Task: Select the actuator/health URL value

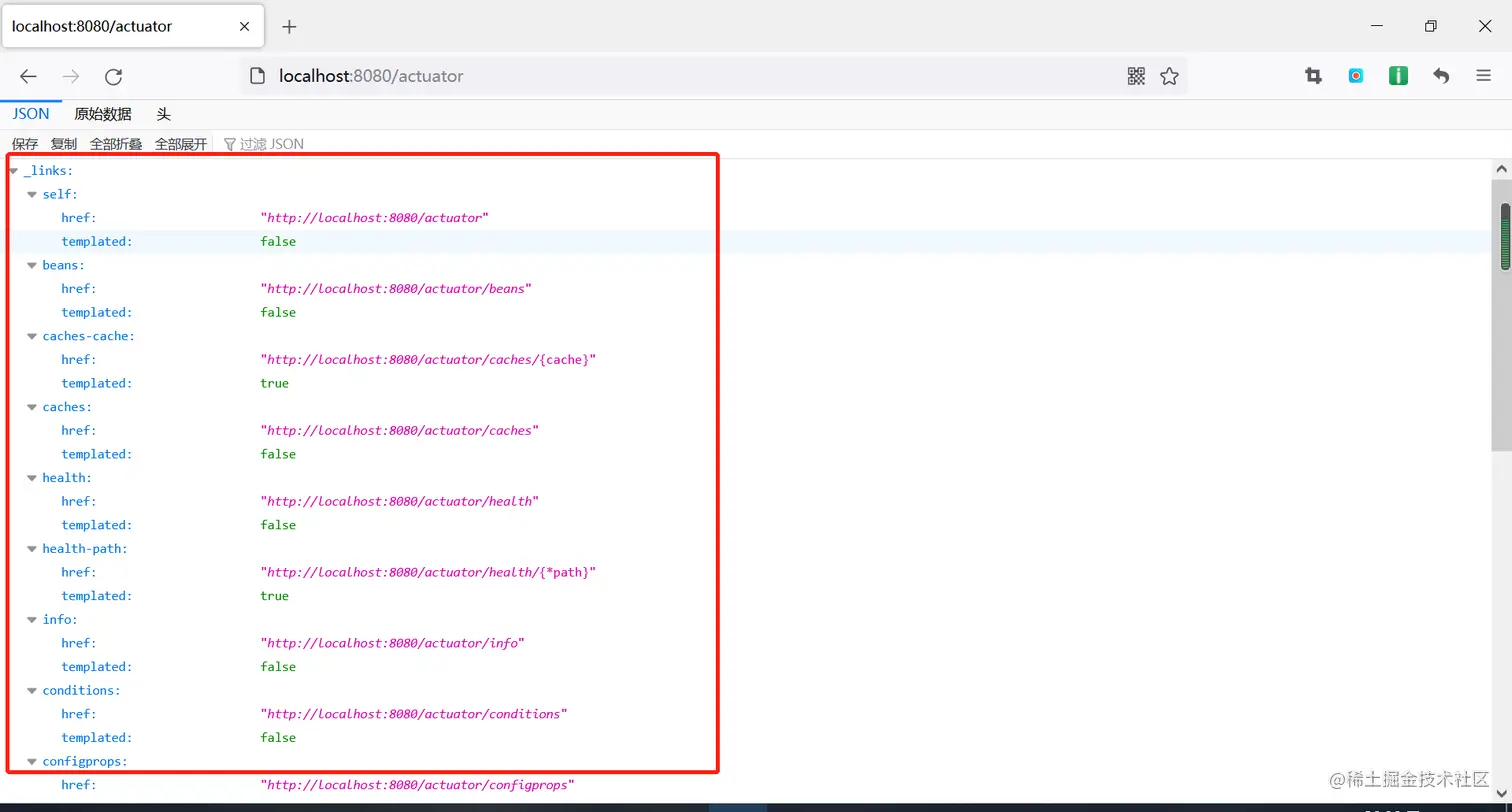Action: coord(400,502)
